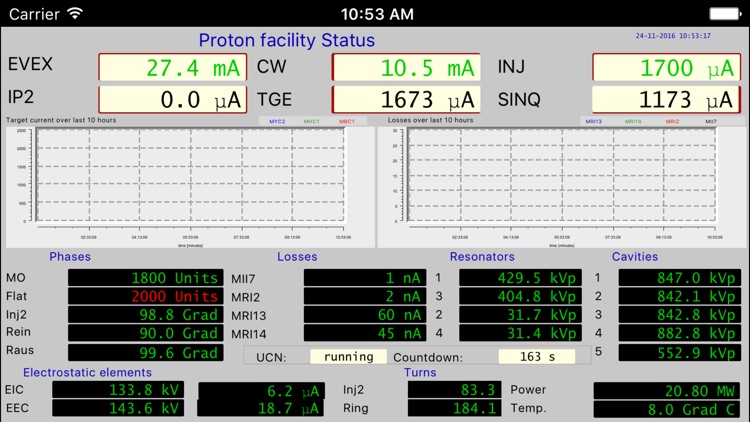Tap Resonator 3 value 404.8 kVp
The image size is (750, 422).
pyautogui.click(x=520, y=296)
